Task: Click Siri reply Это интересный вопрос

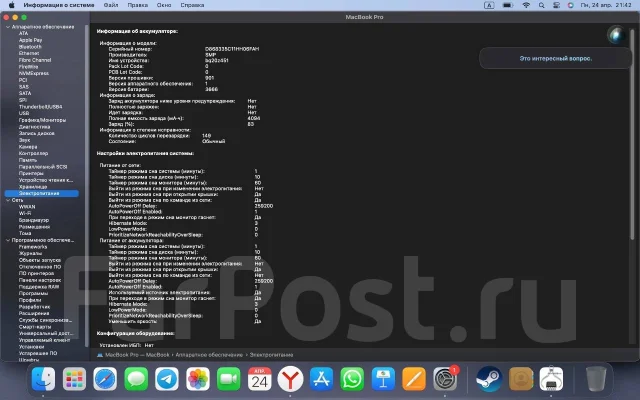Action: tap(556, 58)
